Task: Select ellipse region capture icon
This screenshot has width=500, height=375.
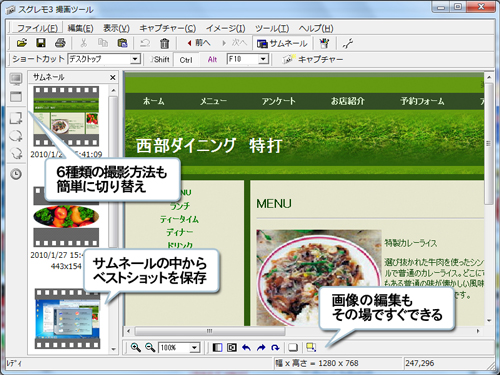Action: point(16,136)
